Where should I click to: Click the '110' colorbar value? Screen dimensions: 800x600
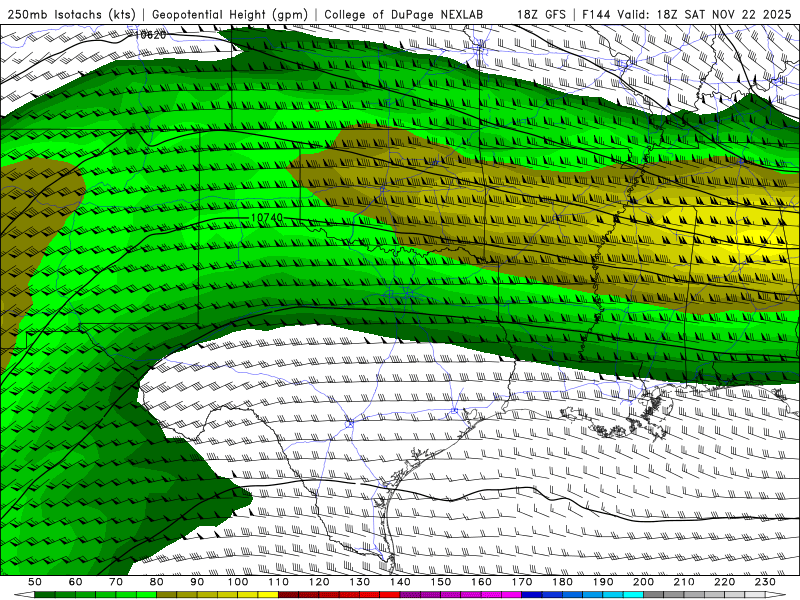(279, 582)
